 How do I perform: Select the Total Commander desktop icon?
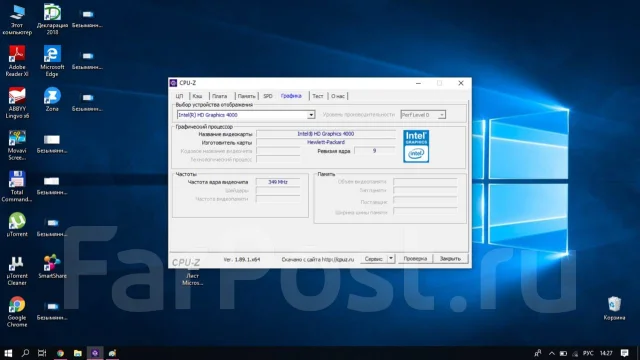17,187
